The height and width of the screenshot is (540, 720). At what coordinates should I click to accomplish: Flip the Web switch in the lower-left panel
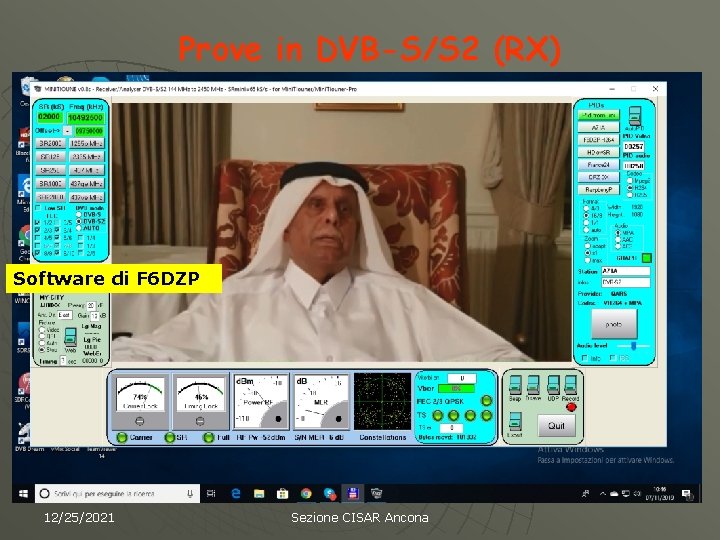point(70,338)
